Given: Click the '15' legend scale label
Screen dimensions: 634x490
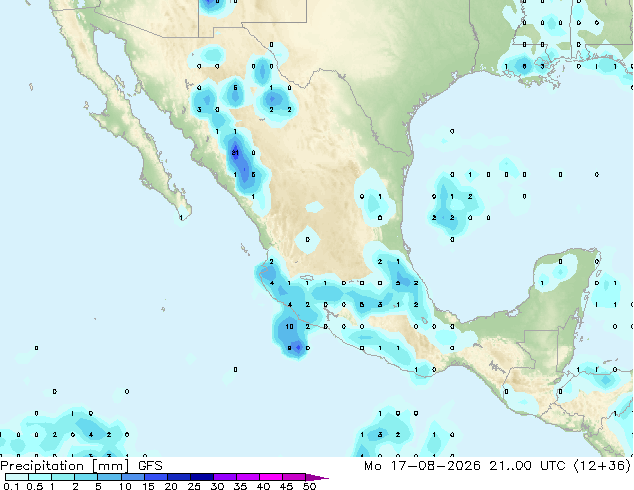Looking at the screenshot, I should [x=148, y=486].
